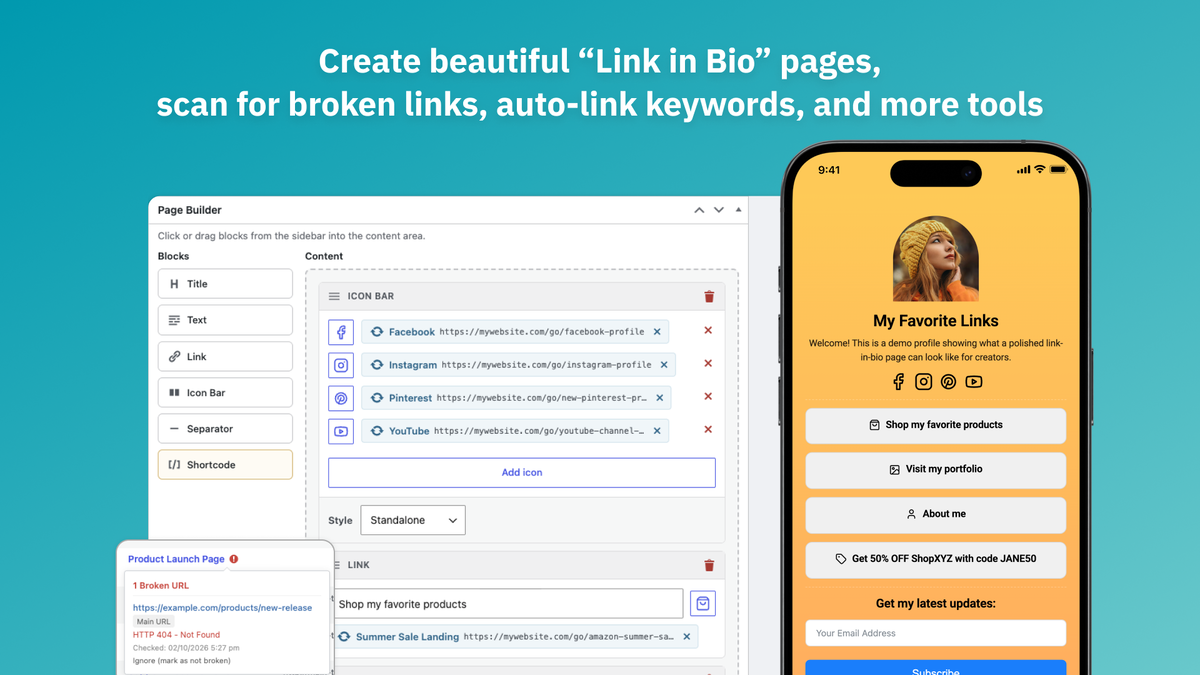Open the shopping bag icon picker

pyautogui.click(x=703, y=604)
